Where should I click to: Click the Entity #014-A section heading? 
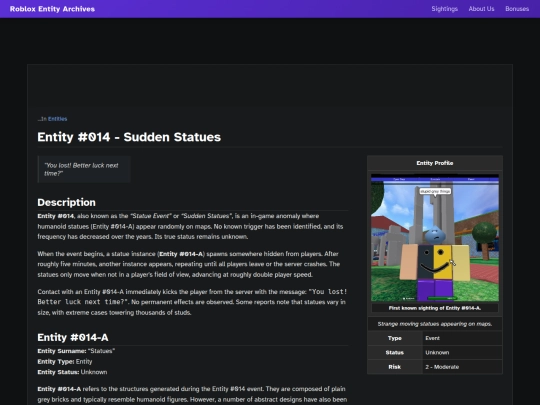click(x=73, y=337)
